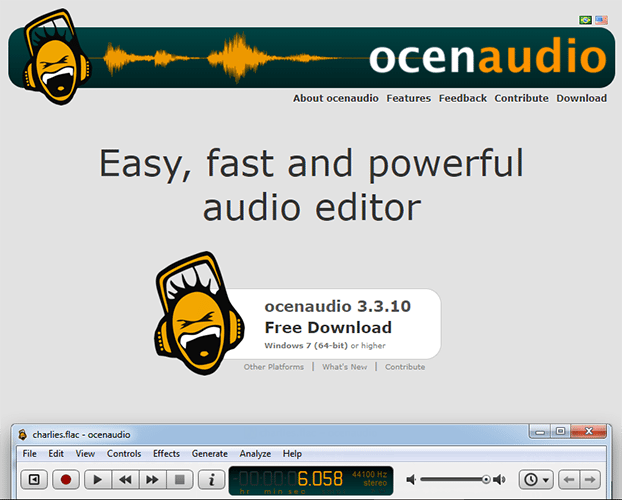The image size is (622, 500).
Task: Open the Effects menu
Action: click(166, 454)
